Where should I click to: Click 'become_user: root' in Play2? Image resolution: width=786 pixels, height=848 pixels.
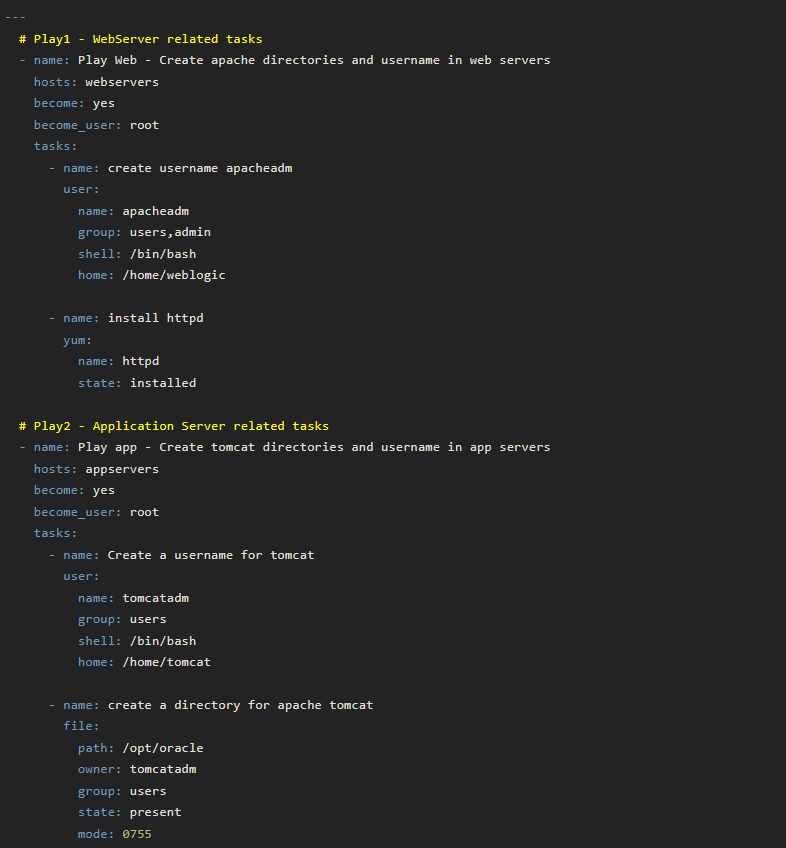point(96,512)
